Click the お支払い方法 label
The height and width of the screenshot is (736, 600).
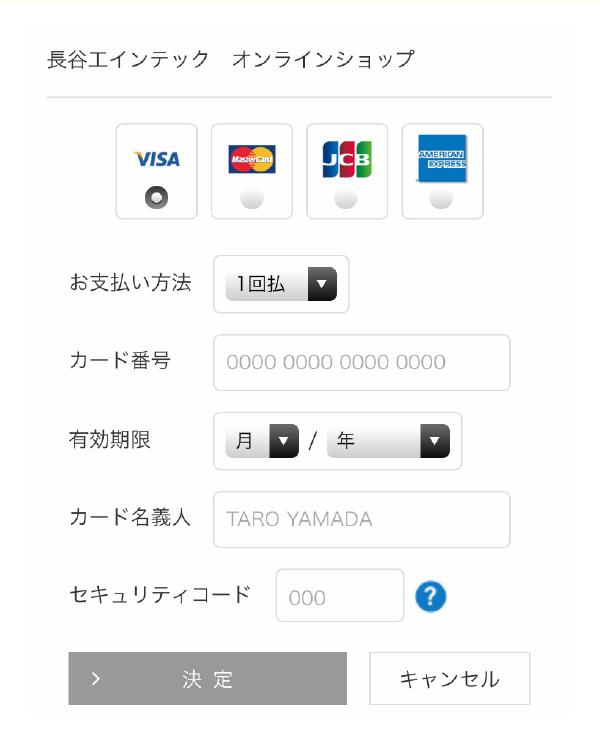[x=131, y=283]
